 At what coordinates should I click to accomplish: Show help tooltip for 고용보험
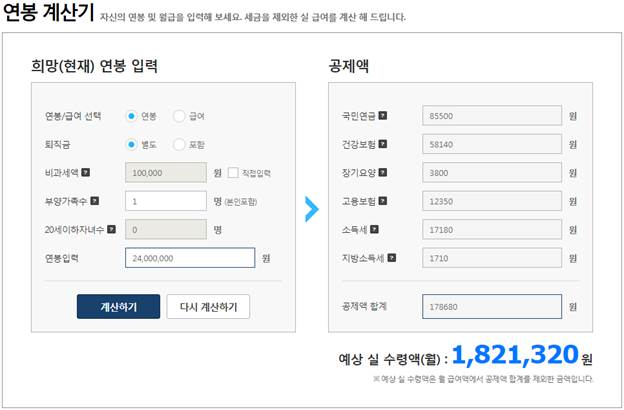(x=382, y=201)
